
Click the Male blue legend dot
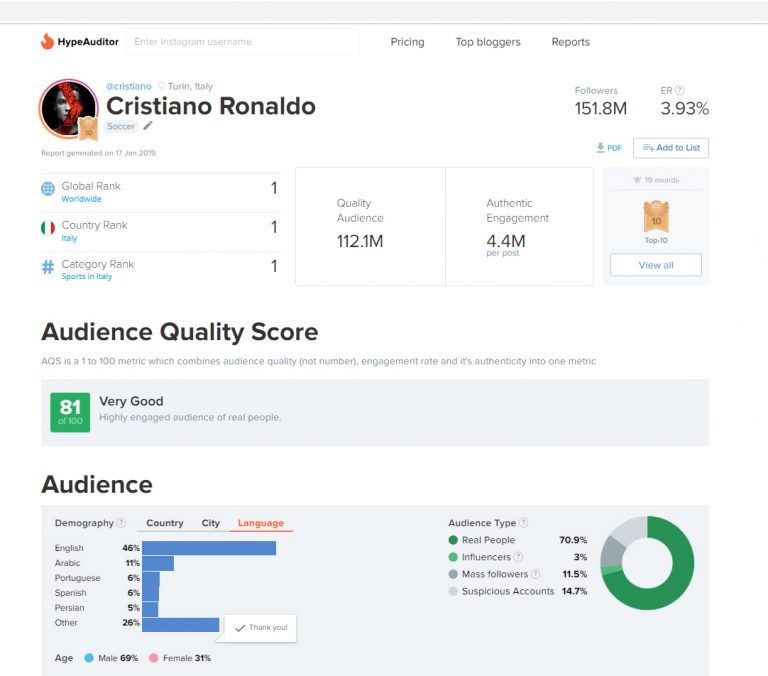pyautogui.click(x=89, y=658)
